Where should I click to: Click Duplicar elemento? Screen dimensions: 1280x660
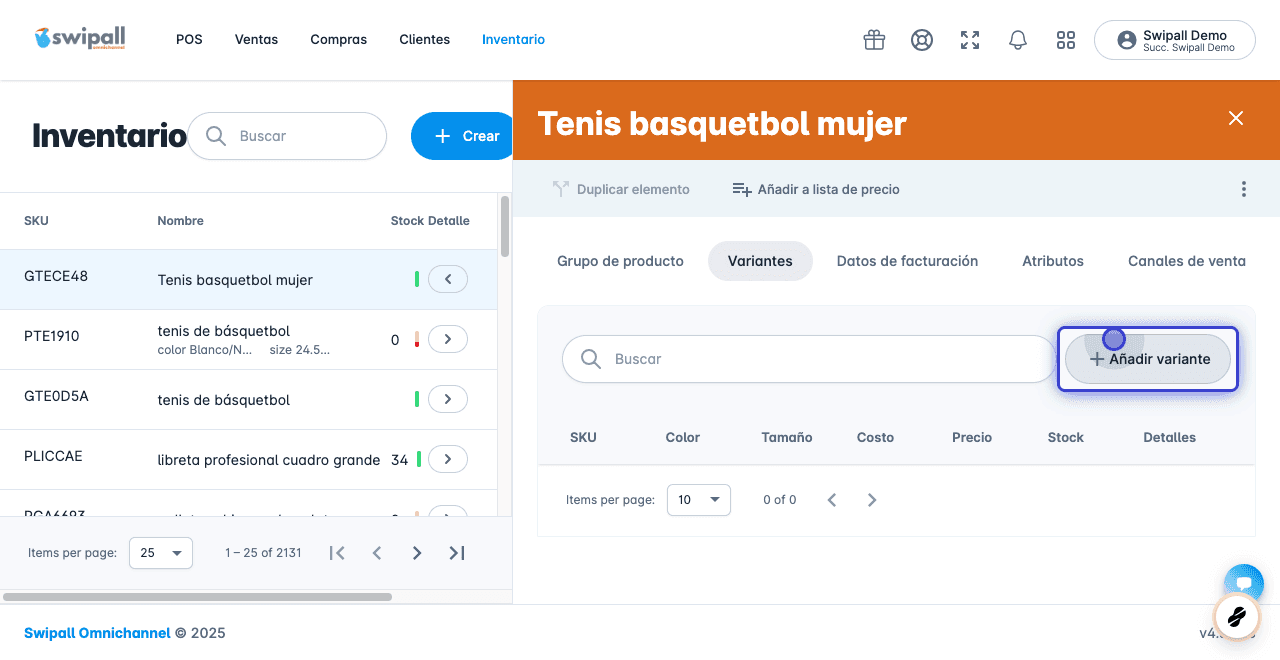click(x=621, y=189)
